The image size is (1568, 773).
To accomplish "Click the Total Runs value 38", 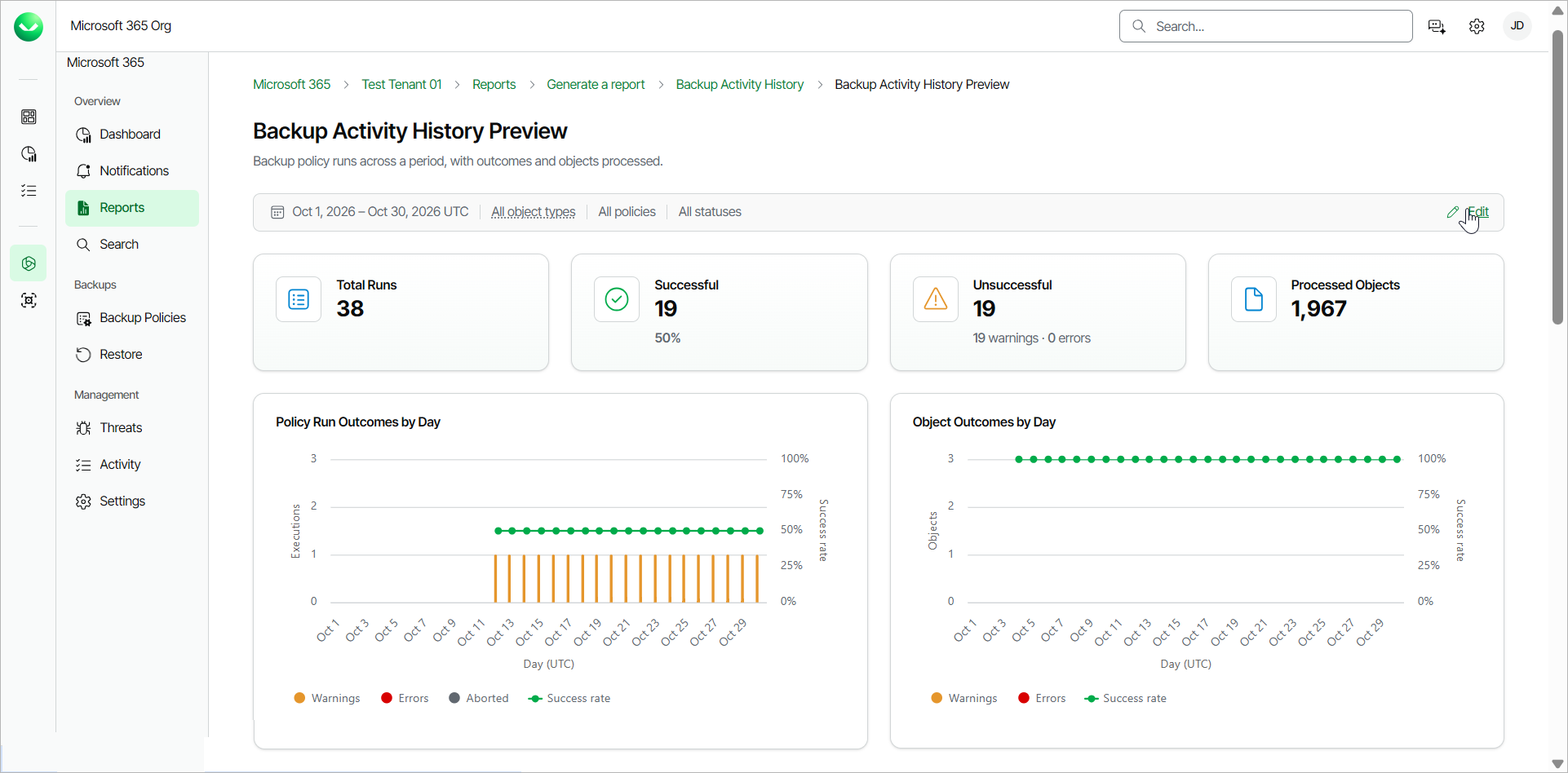I will tap(350, 309).
